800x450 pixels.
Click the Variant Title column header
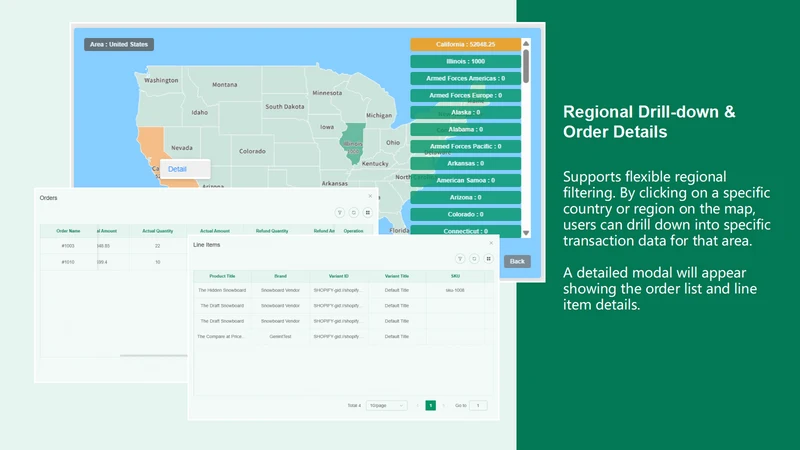(396, 276)
